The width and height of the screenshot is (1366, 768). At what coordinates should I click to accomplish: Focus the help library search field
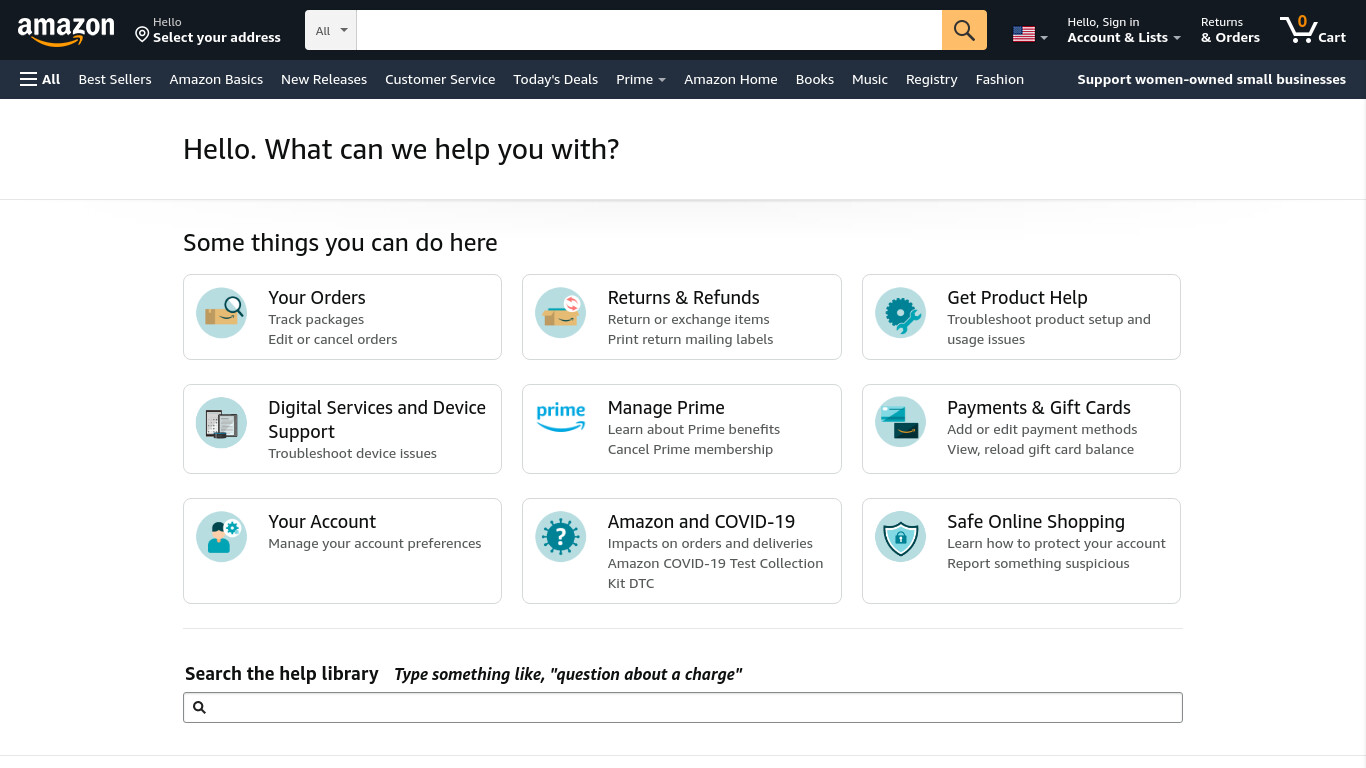coord(683,707)
